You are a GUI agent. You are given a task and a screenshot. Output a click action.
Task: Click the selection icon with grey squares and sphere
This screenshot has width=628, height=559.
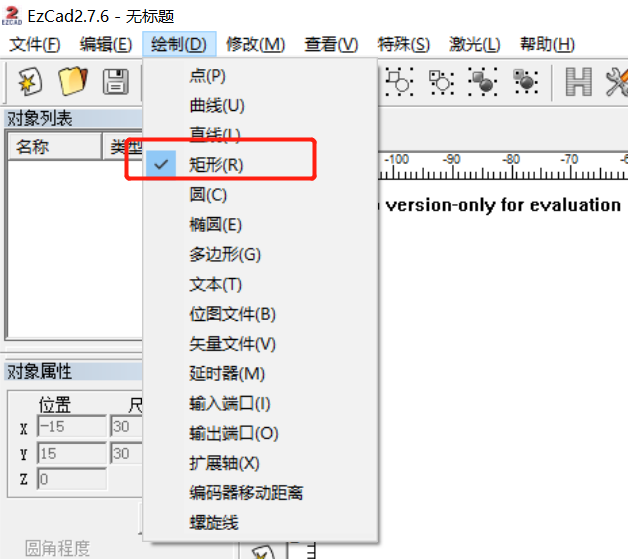point(526,82)
